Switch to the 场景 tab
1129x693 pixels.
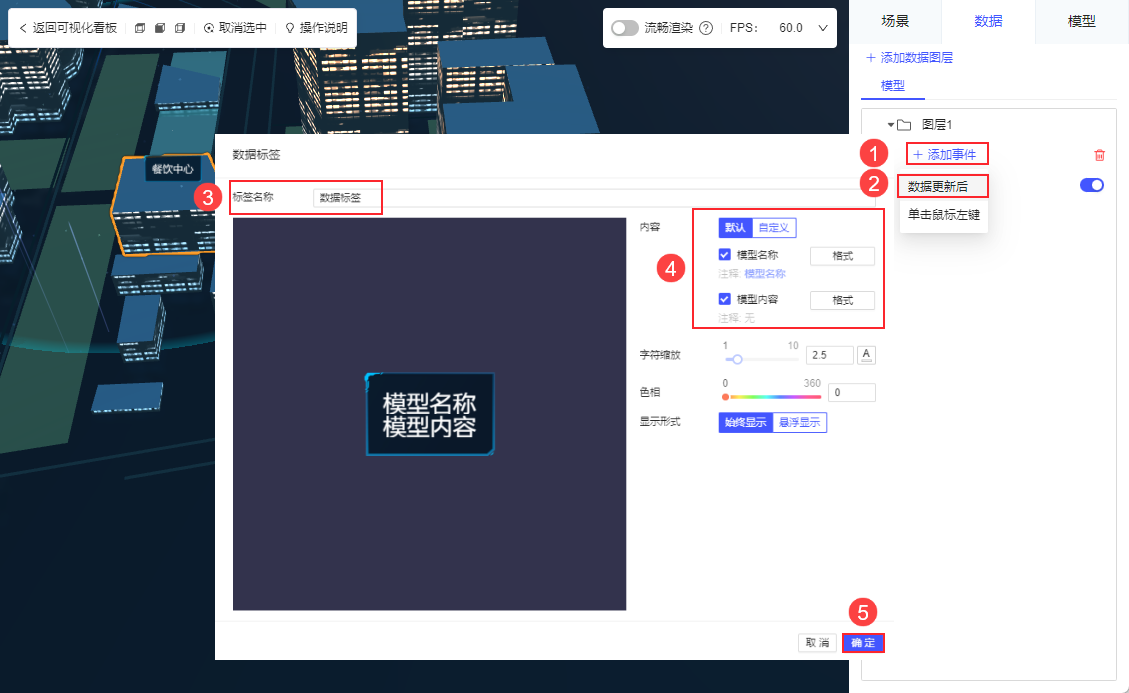[895, 22]
